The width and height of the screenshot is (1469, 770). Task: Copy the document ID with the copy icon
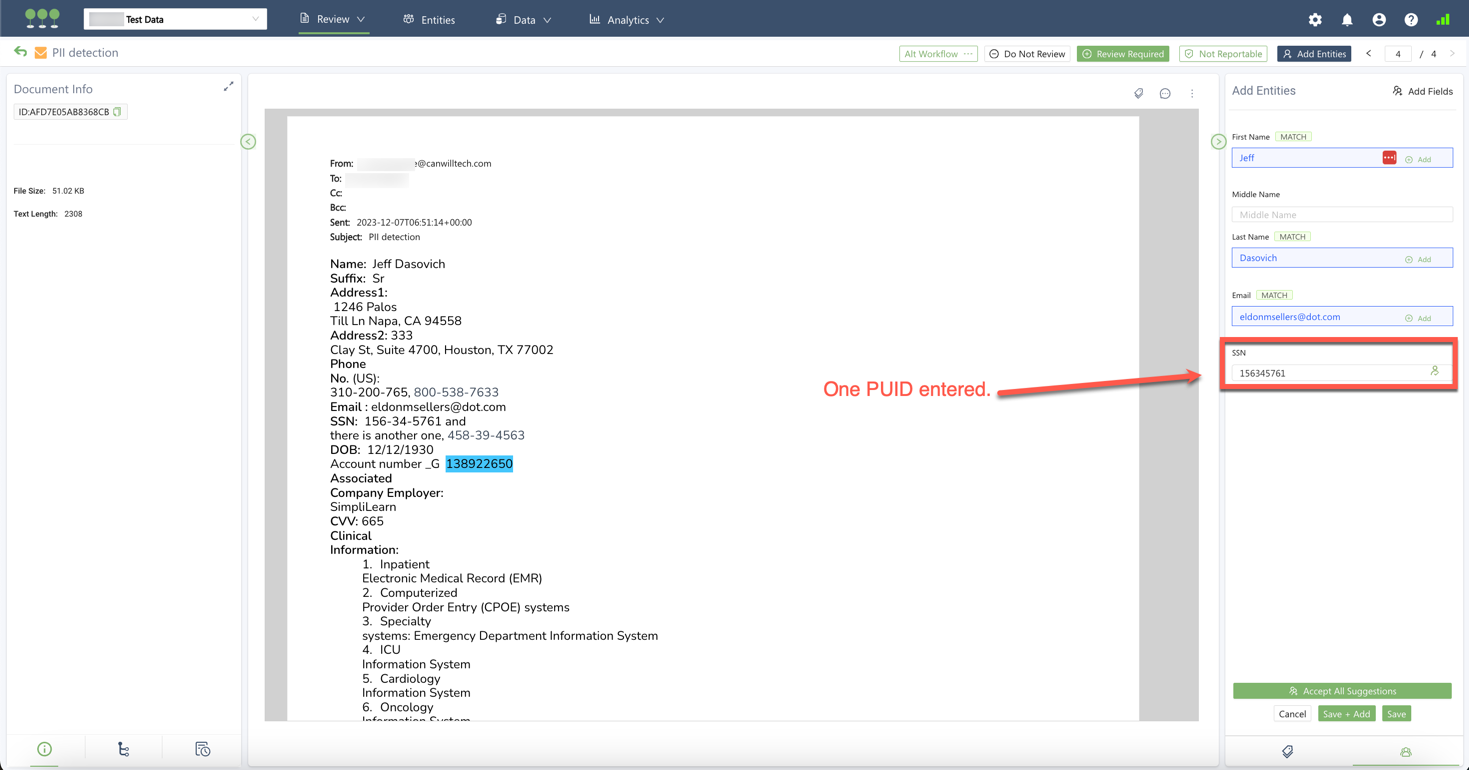pyautogui.click(x=118, y=112)
